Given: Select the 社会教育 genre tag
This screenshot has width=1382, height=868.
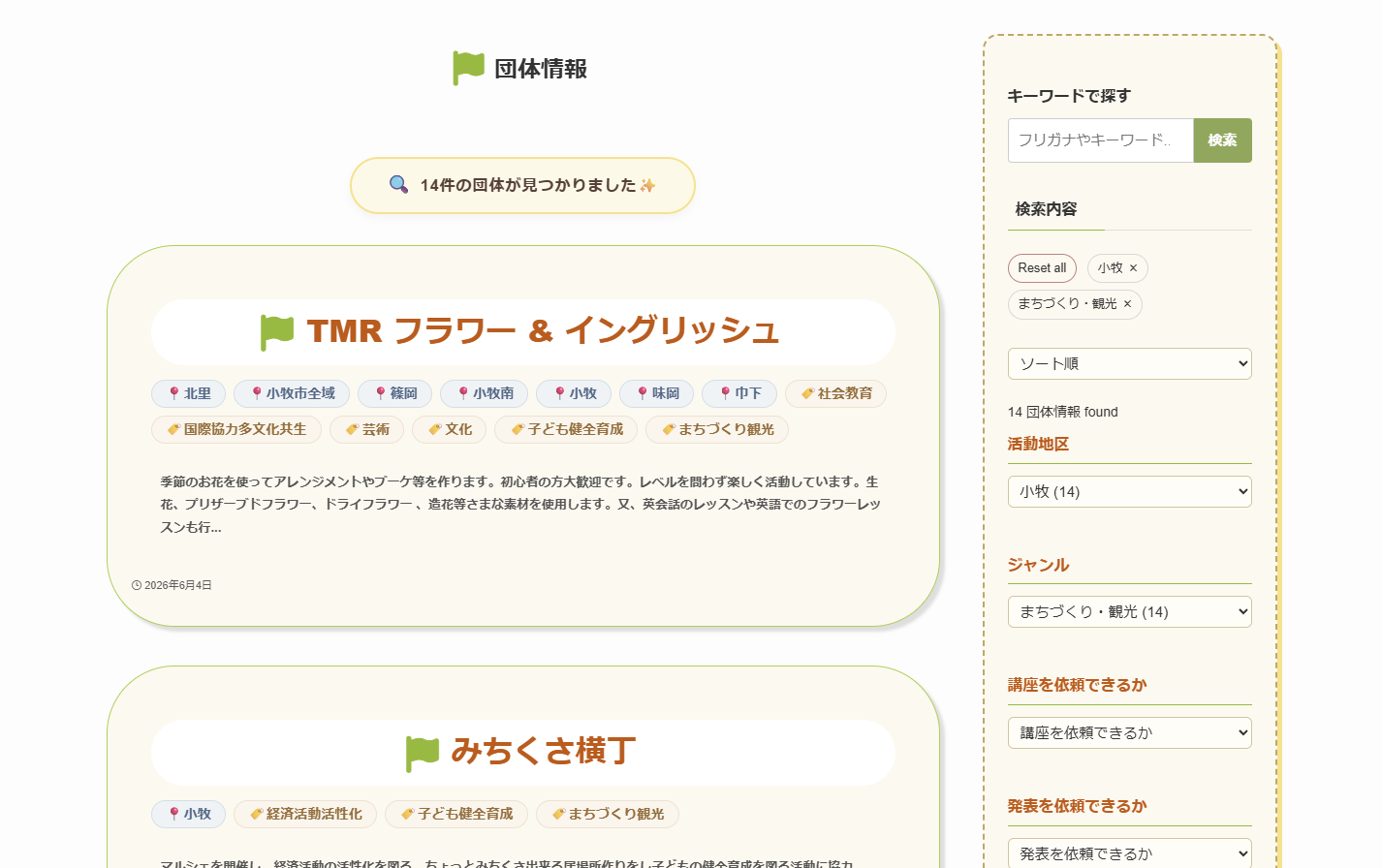Looking at the screenshot, I should pyautogui.click(x=835, y=393).
